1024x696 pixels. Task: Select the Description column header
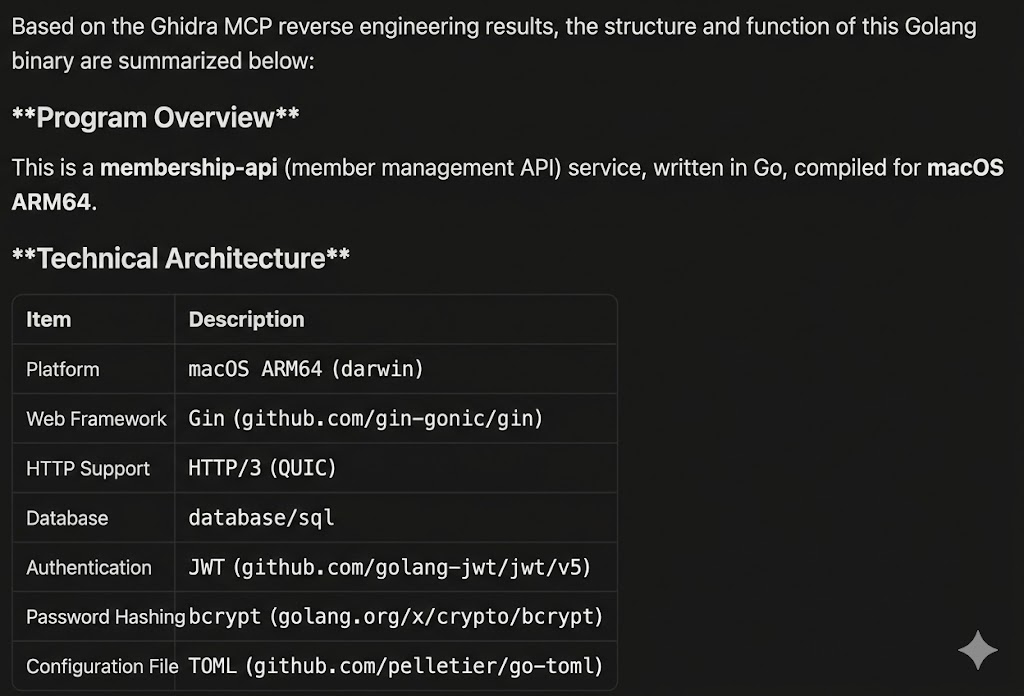[x=246, y=320]
